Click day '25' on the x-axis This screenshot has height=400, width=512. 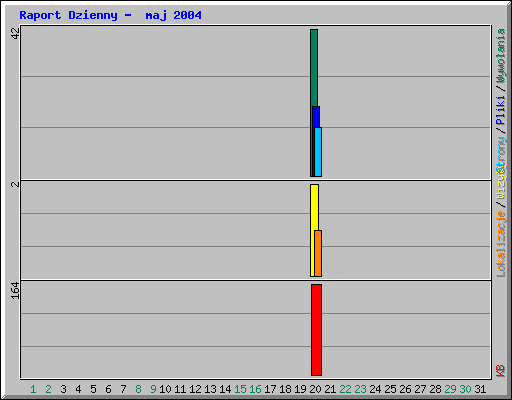[390, 389]
